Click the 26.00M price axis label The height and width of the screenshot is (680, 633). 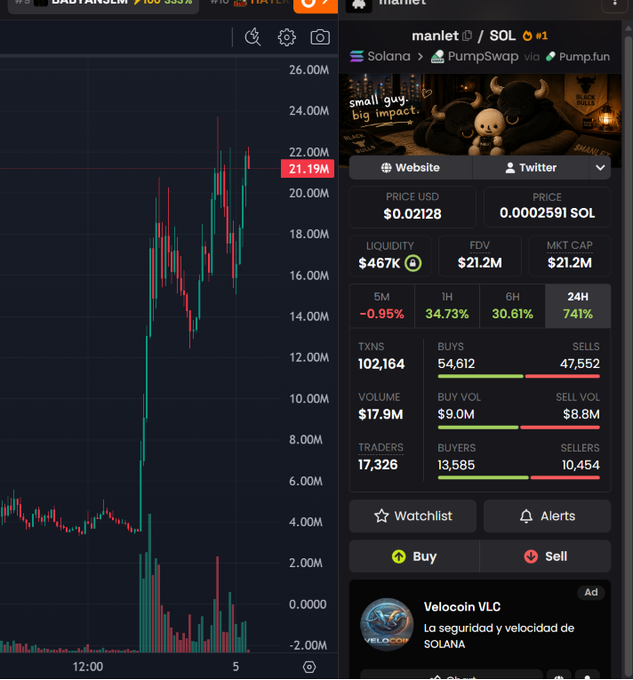(x=309, y=70)
